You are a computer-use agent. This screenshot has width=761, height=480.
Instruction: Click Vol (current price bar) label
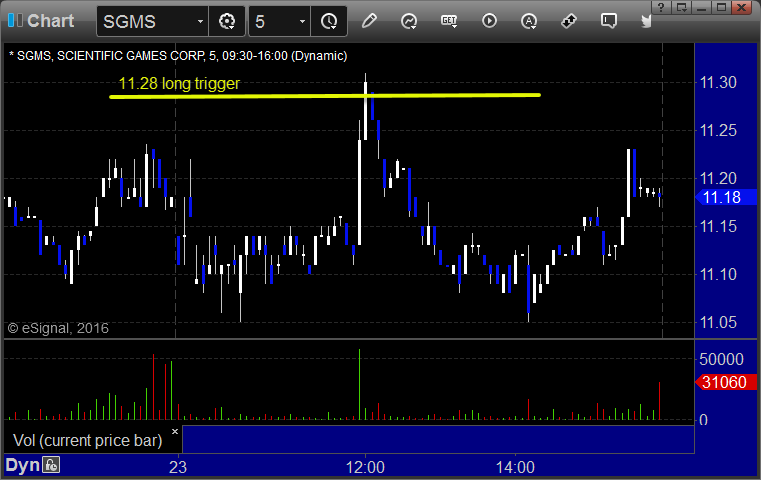87,440
